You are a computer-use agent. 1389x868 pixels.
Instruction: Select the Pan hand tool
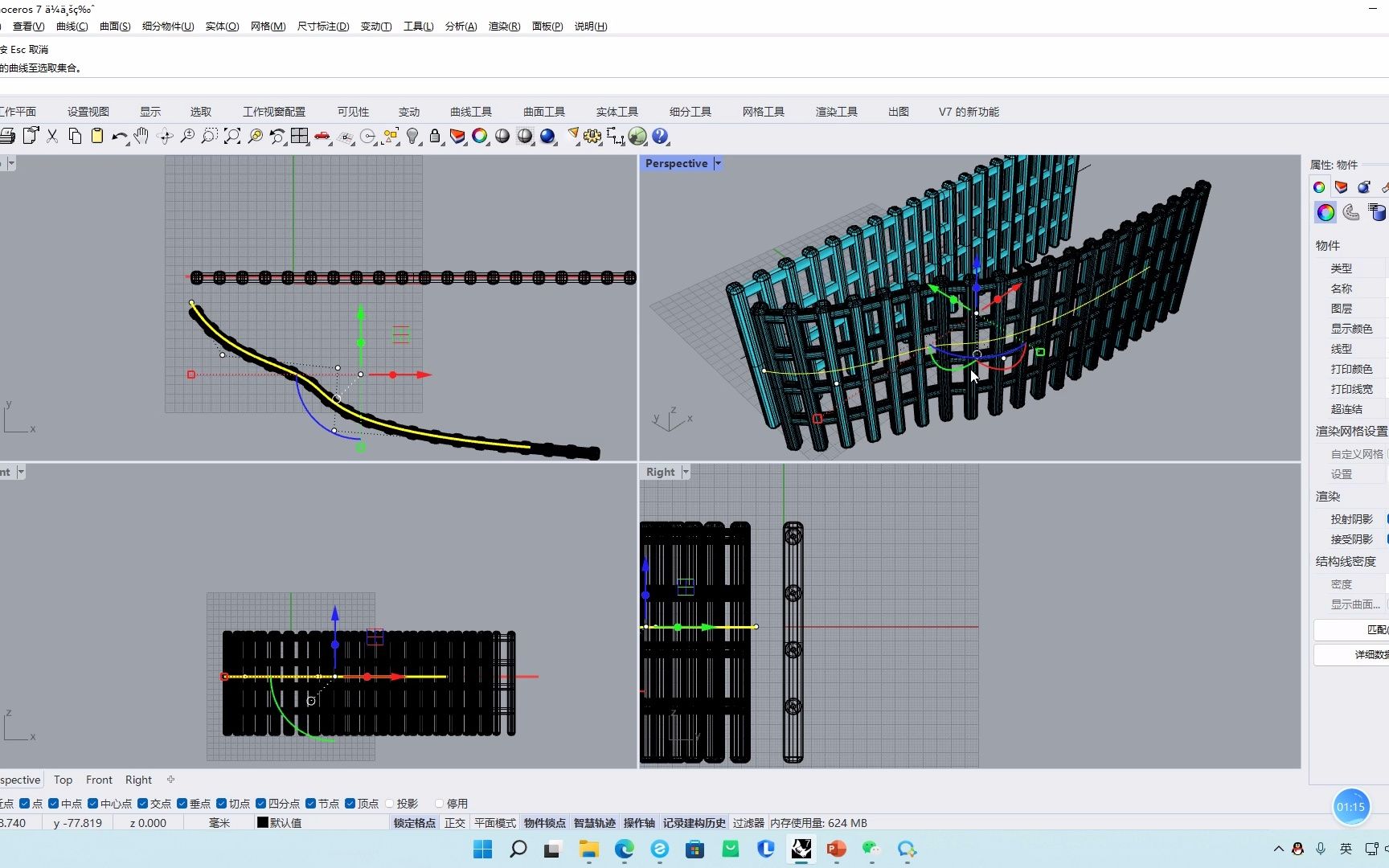point(141,137)
